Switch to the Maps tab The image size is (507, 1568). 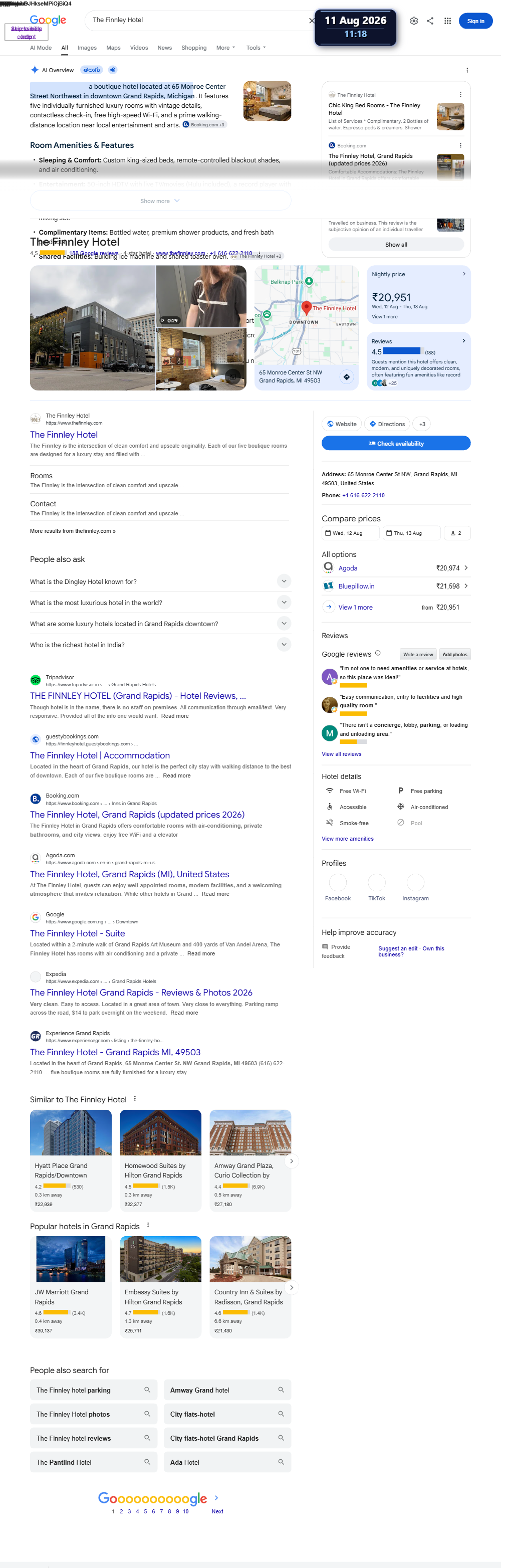(x=113, y=48)
